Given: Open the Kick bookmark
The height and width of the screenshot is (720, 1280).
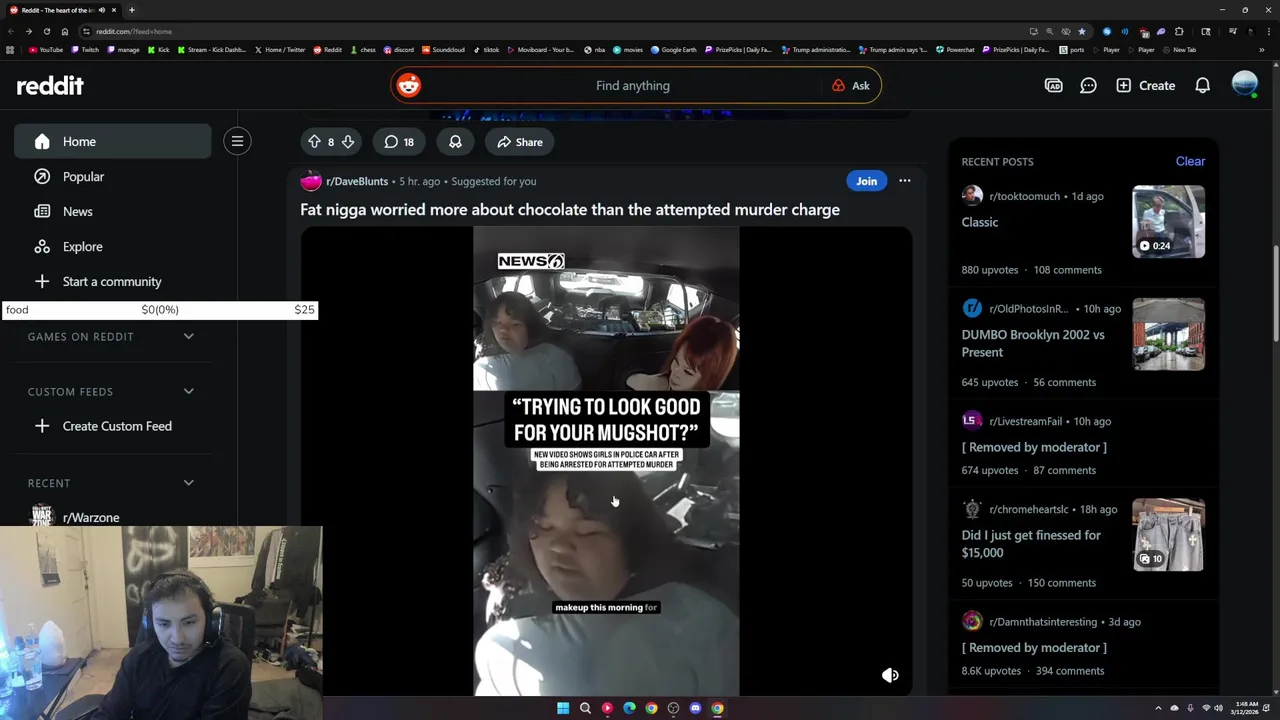Looking at the screenshot, I should point(159,50).
